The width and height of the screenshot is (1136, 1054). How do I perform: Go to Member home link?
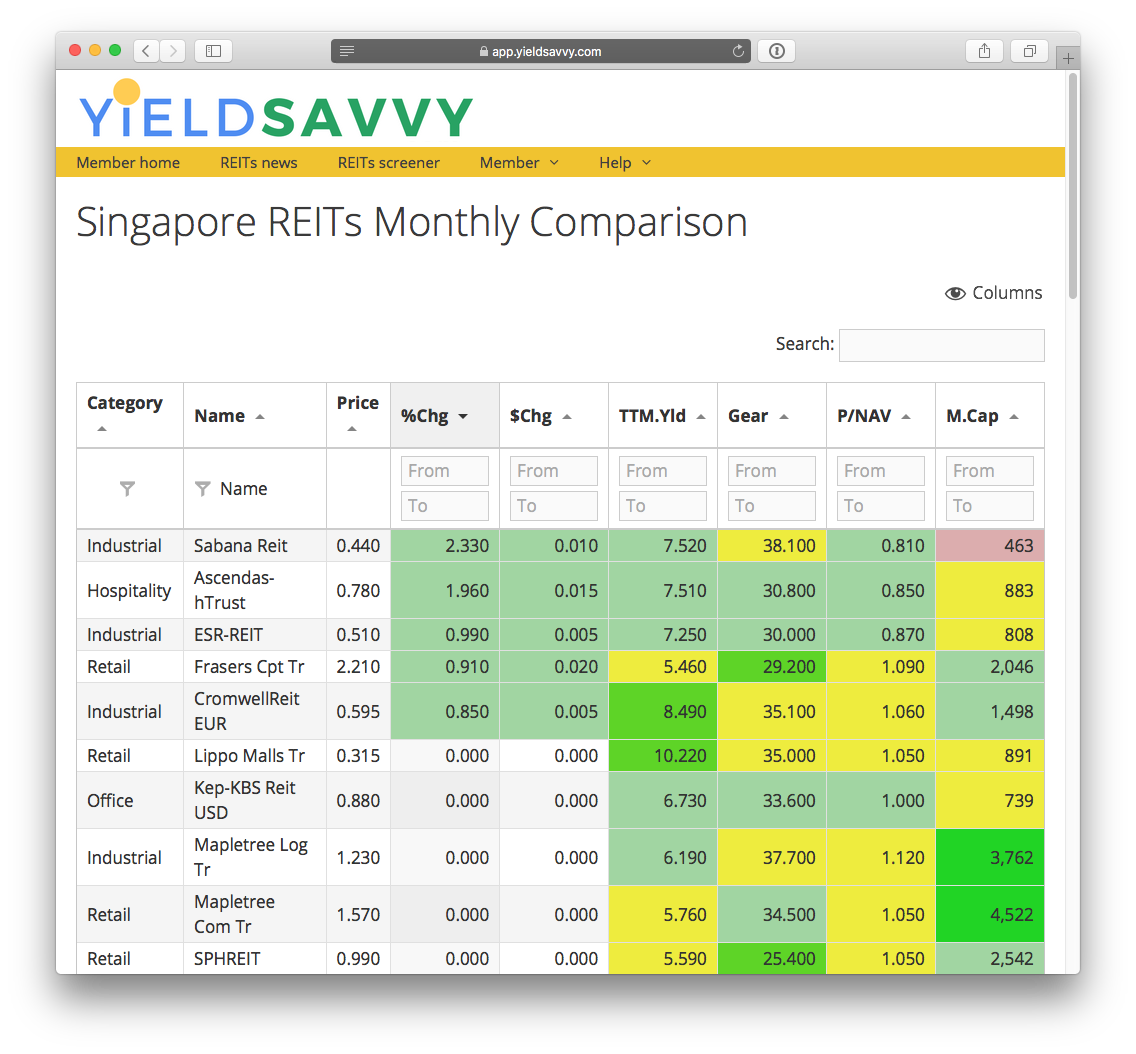tap(128, 162)
